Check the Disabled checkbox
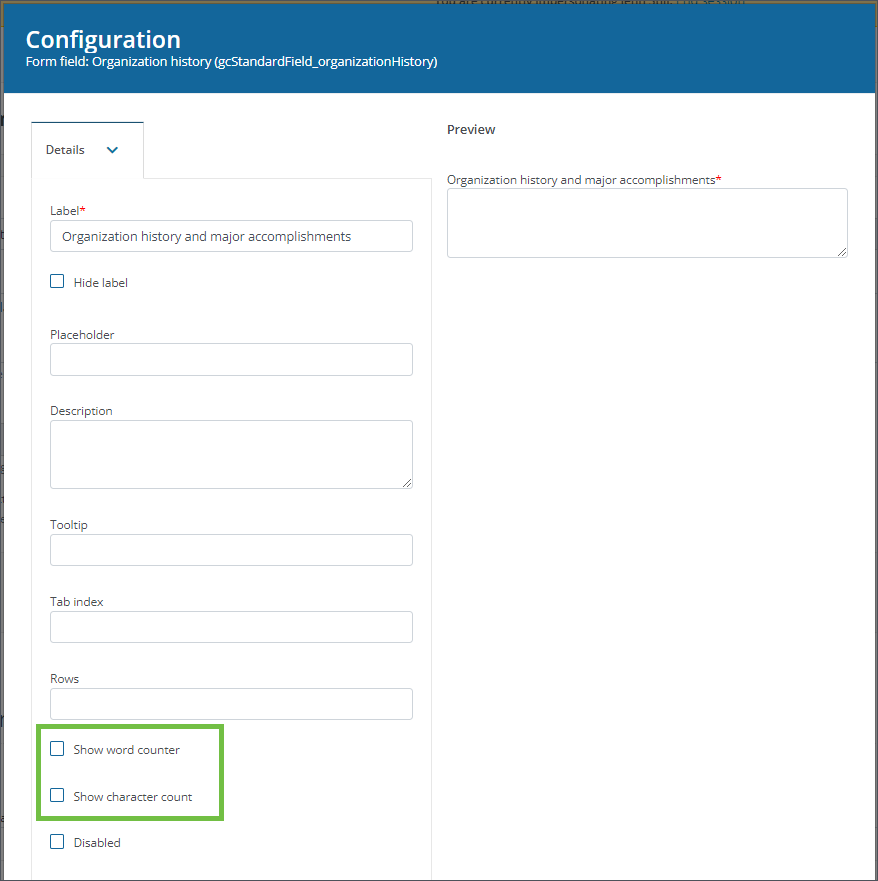This screenshot has width=878, height=881. (x=58, y=842)
